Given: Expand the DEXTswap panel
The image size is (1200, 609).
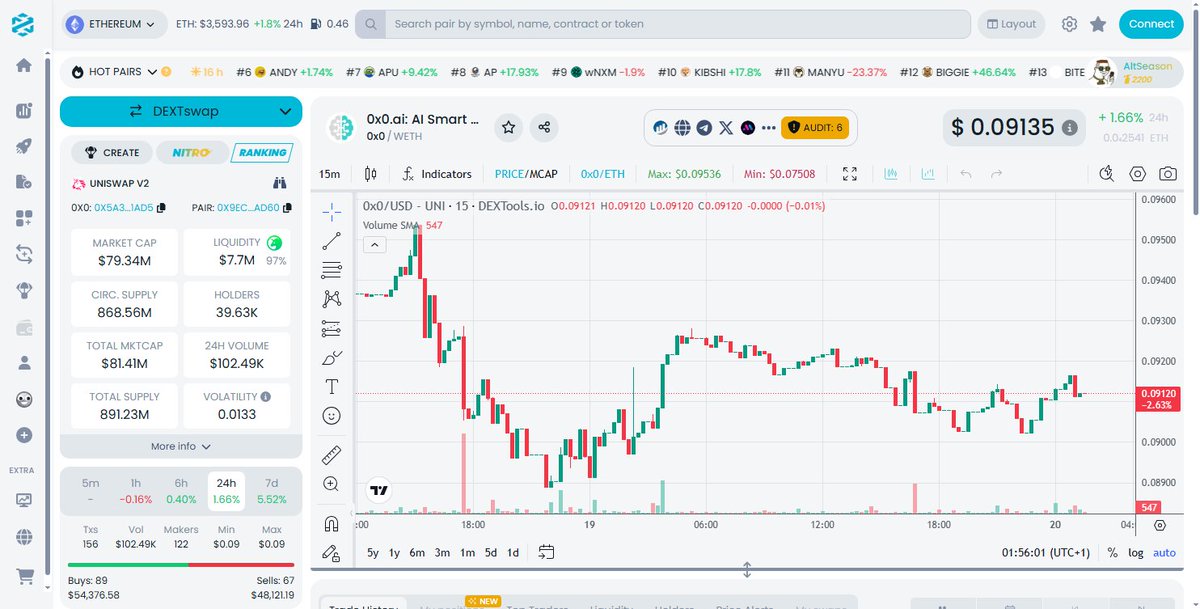Looking at the screenshot, I should pyautogui.click(x=181, y=111).
